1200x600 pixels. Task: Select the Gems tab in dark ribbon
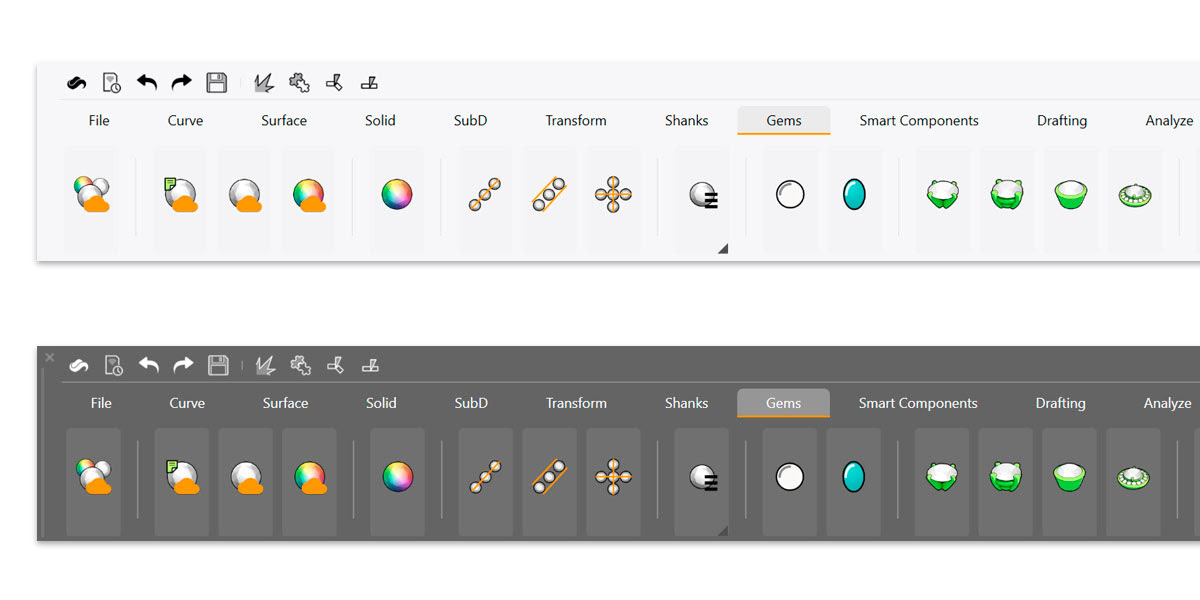[x=784, y=403]
